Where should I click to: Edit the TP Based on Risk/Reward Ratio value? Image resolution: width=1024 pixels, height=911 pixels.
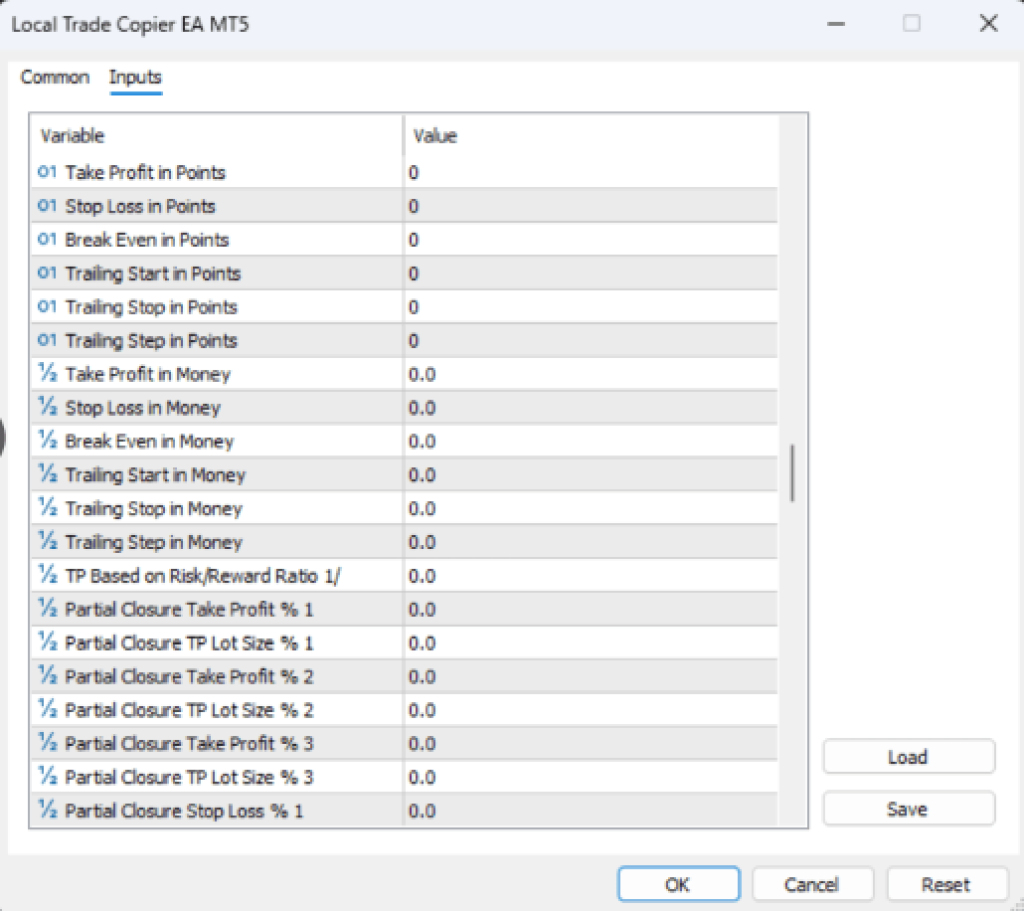[591, 575]
